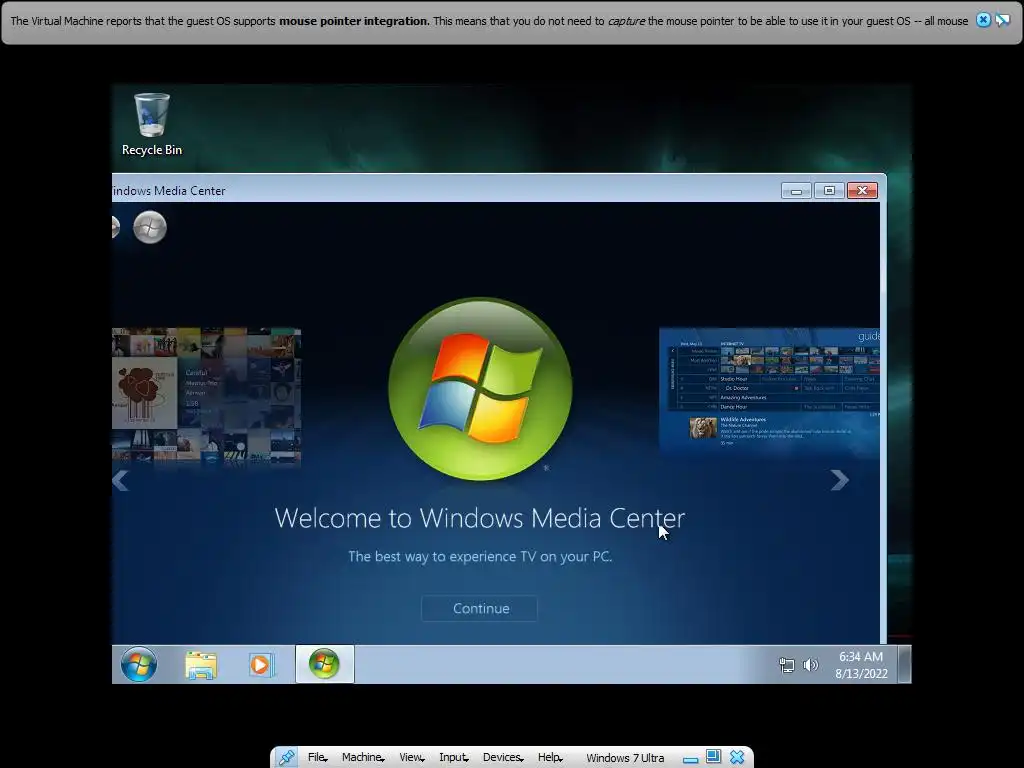The height and width of the screenshot is (768, 1024).
Task: Go to next Media Center welcome slide
Action: tap(839, 480)
